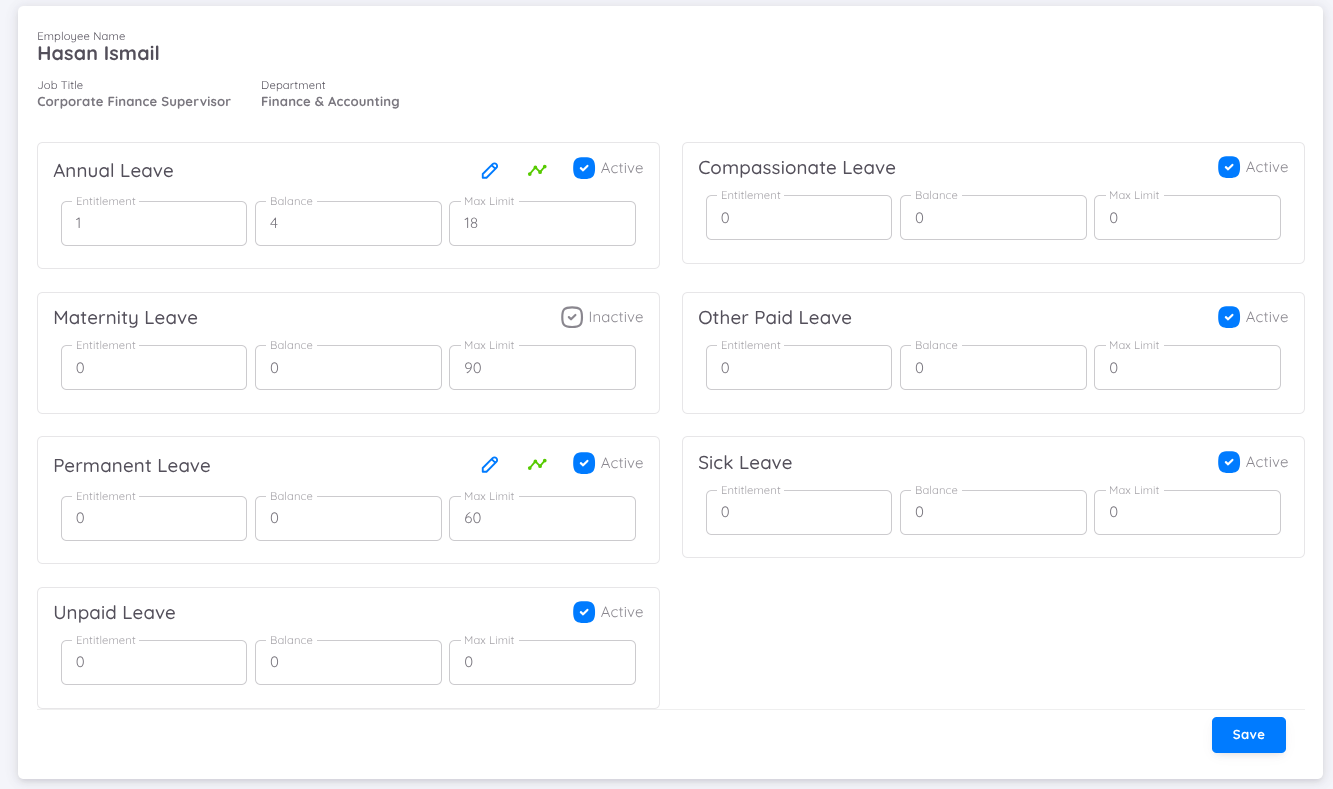This screenshot has height=789, width=1333.
Task: Uncheck Active on Compassionate Leave
Action: tap(1228, 167)
